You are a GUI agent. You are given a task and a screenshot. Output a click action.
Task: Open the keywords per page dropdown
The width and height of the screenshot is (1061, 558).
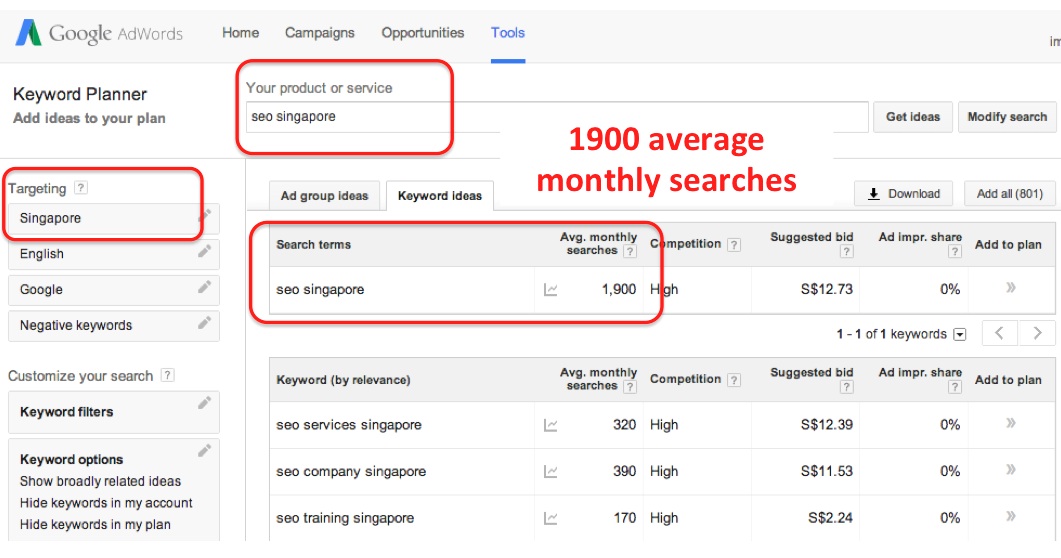coord(960,334)
